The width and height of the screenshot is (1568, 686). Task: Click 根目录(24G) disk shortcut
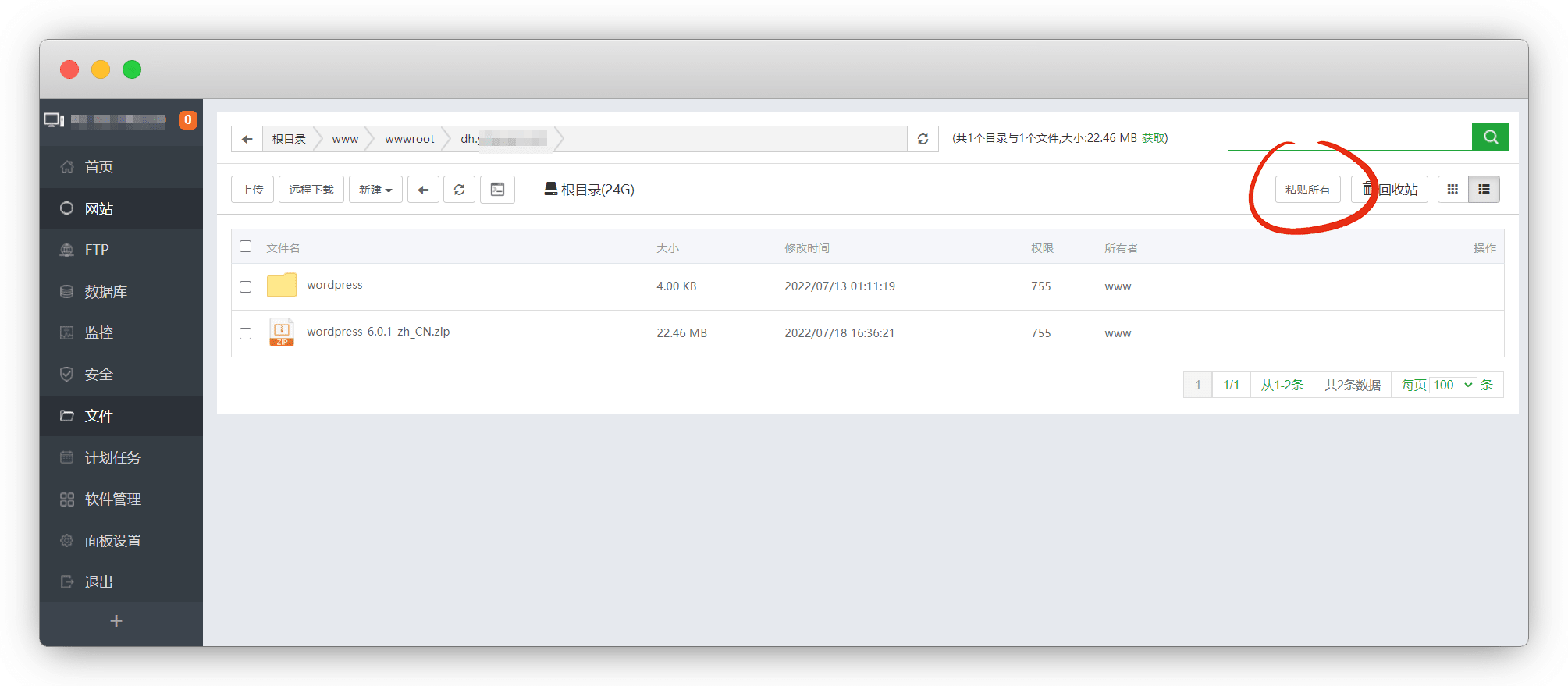coord(589,190)
